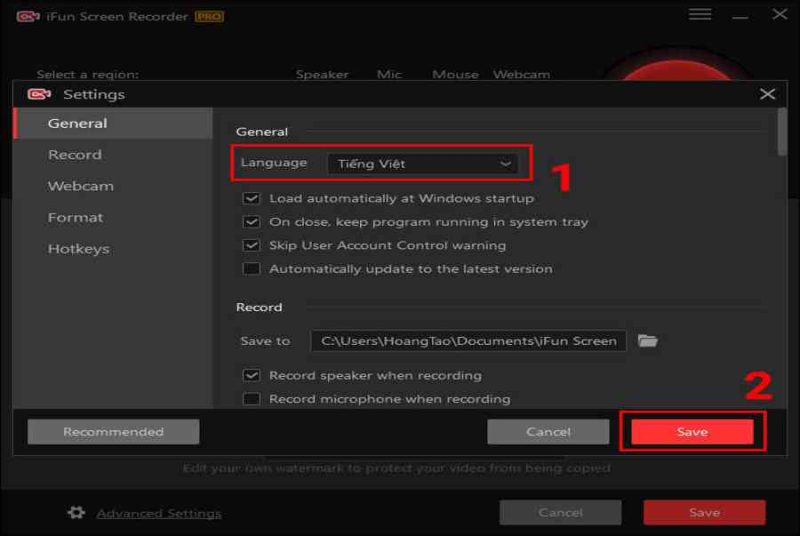Screen dimensions: 800x536
Task: Click the Speaker label in main window
Action: [x=322, y=74]
